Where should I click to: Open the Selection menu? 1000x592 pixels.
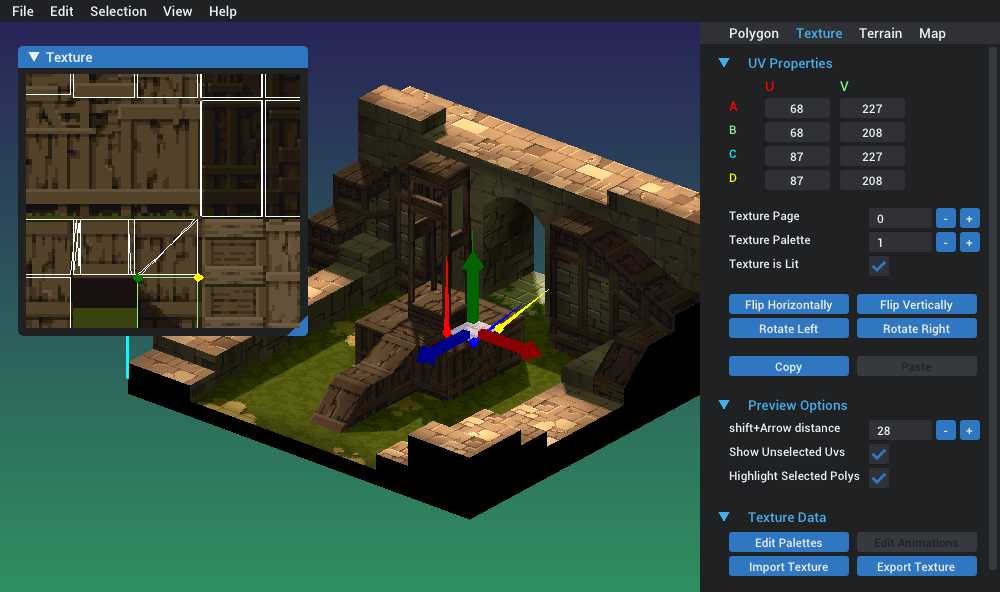click(x=118, y=11)
